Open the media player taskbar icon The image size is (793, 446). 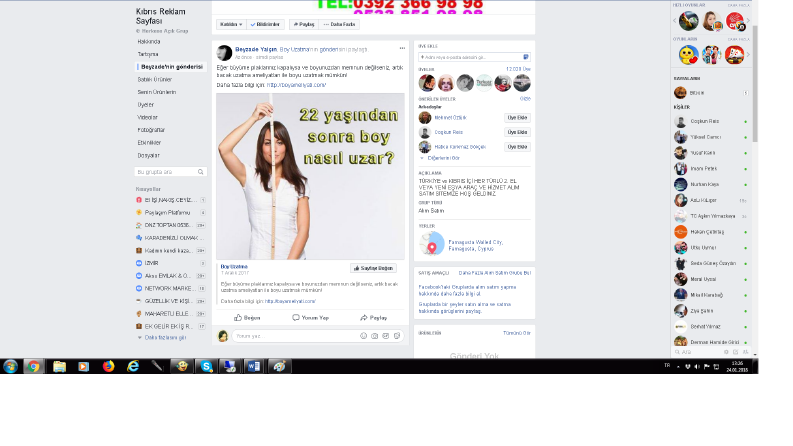pyautogui.click(x=83, y=366)
